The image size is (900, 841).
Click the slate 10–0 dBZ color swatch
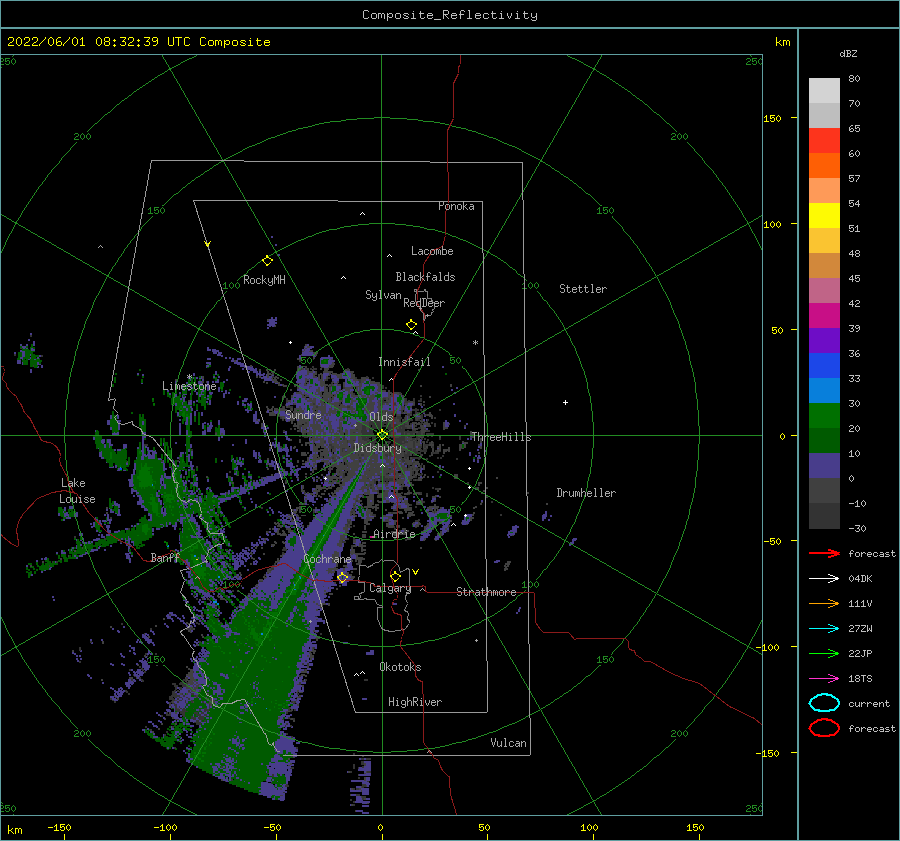click(x=824, y=466)
